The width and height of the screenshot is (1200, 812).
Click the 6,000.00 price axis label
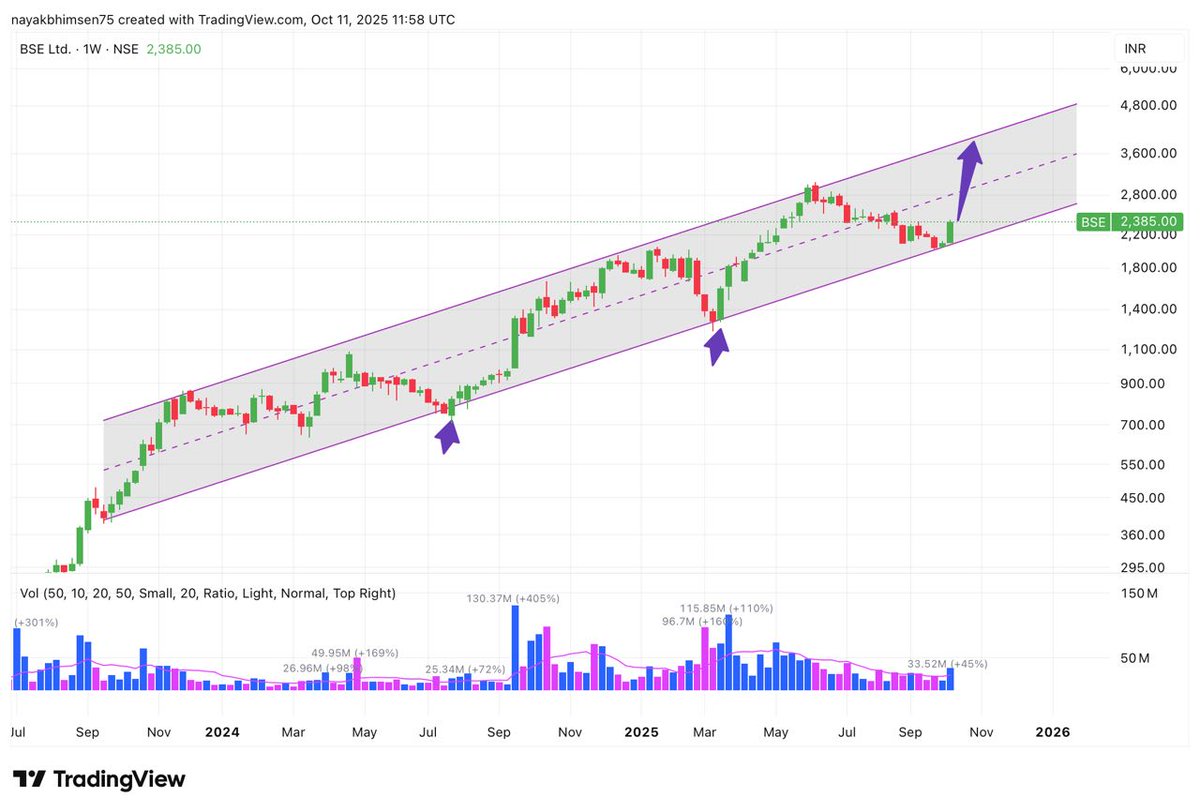pyautogui.click(x=1150, y=67)
